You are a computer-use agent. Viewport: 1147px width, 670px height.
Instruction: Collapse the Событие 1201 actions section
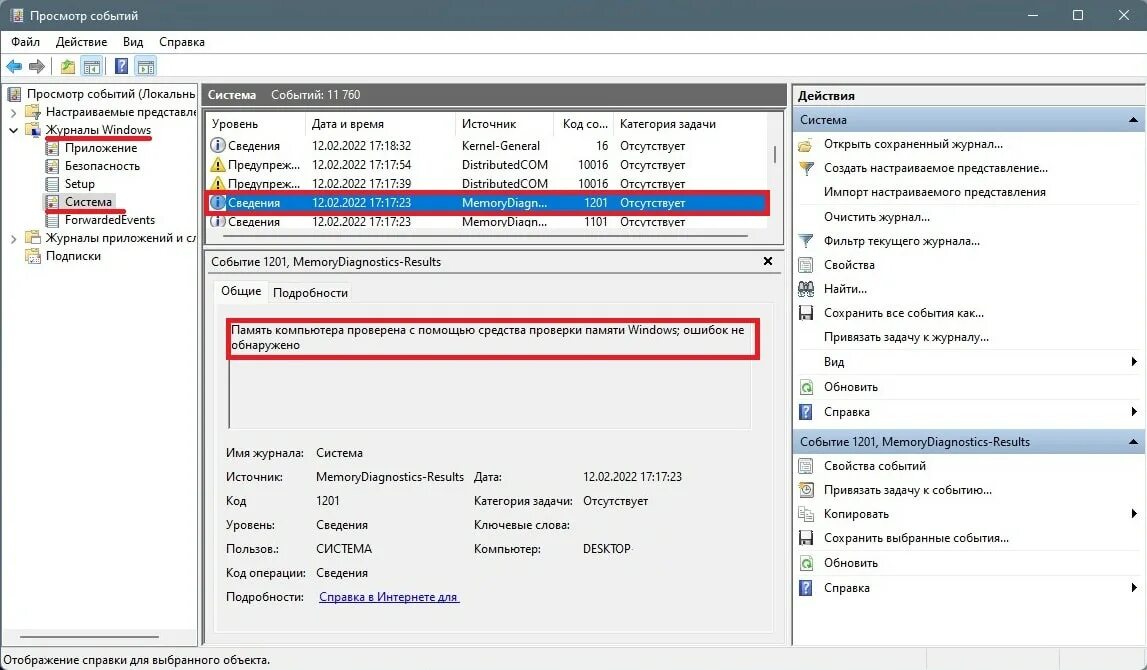coord(1133,442)
